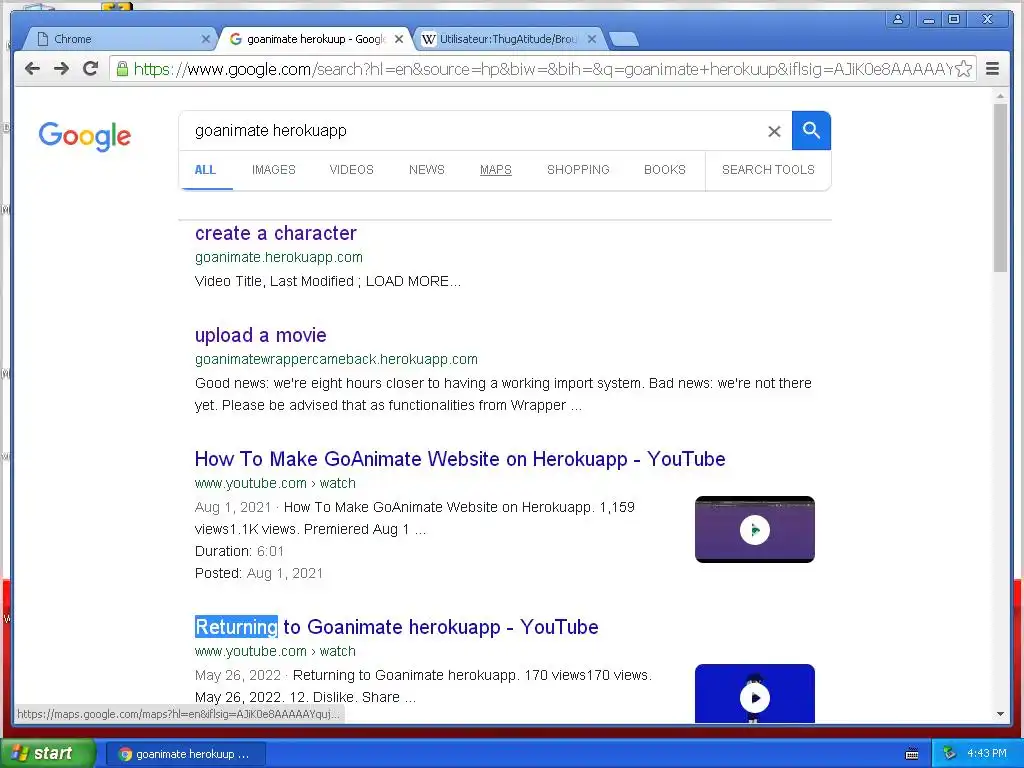Open 'How To Make GoAnimate Website on Herokuapp' link
The image size is (1024, 768).
460,459
